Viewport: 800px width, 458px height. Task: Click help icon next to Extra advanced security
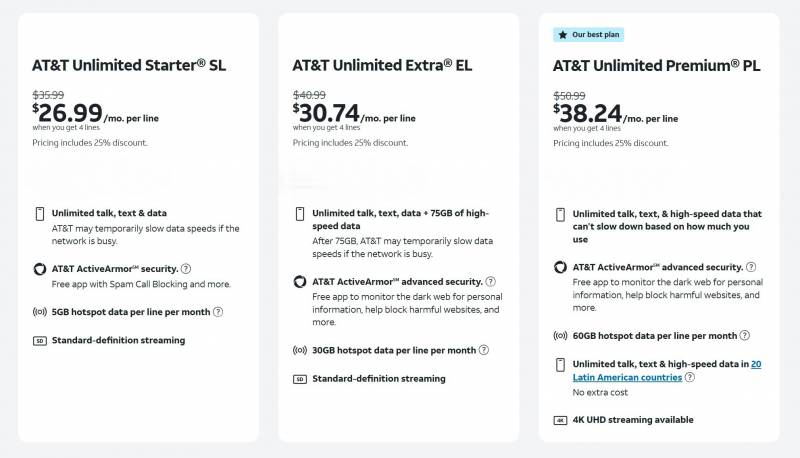(491, 282)
